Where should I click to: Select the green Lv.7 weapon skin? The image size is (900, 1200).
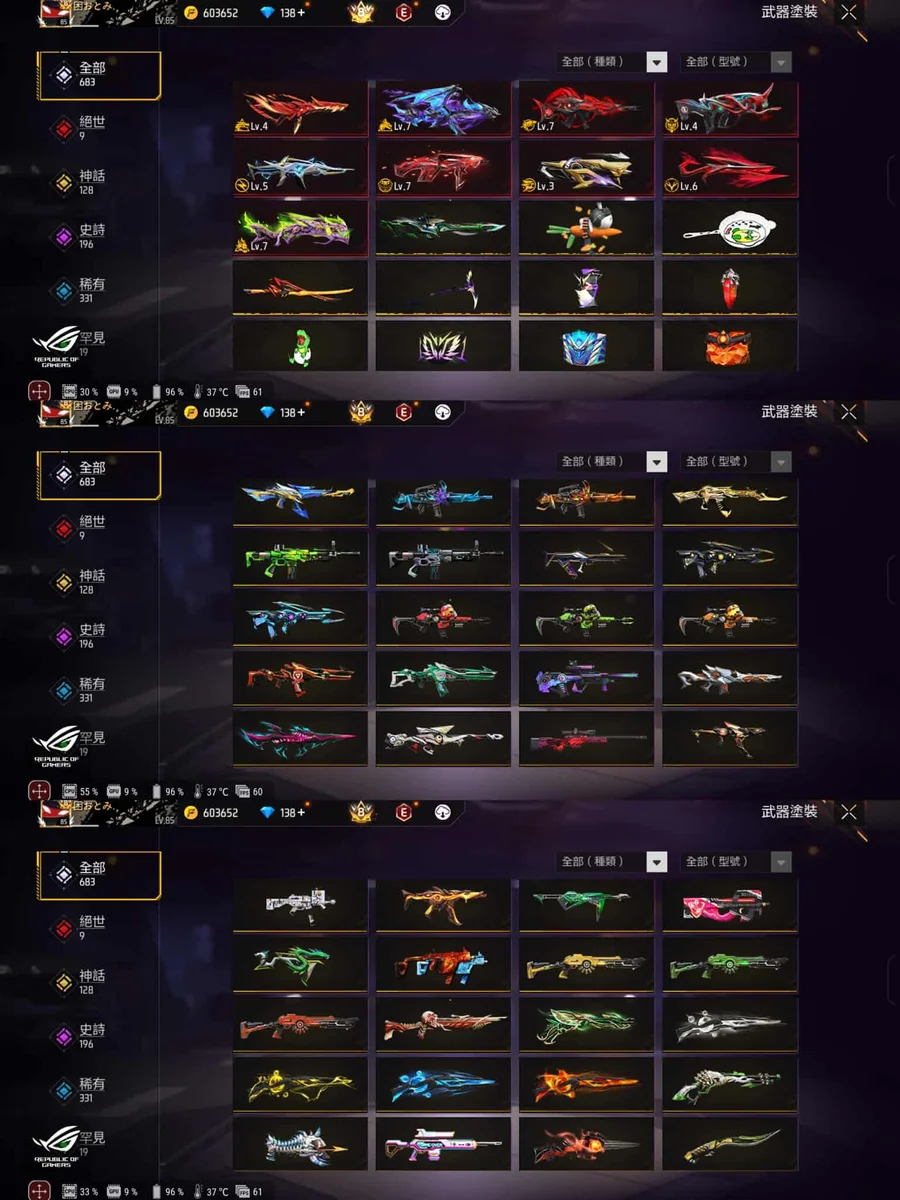pyautogui.click(x=300, y=228)
